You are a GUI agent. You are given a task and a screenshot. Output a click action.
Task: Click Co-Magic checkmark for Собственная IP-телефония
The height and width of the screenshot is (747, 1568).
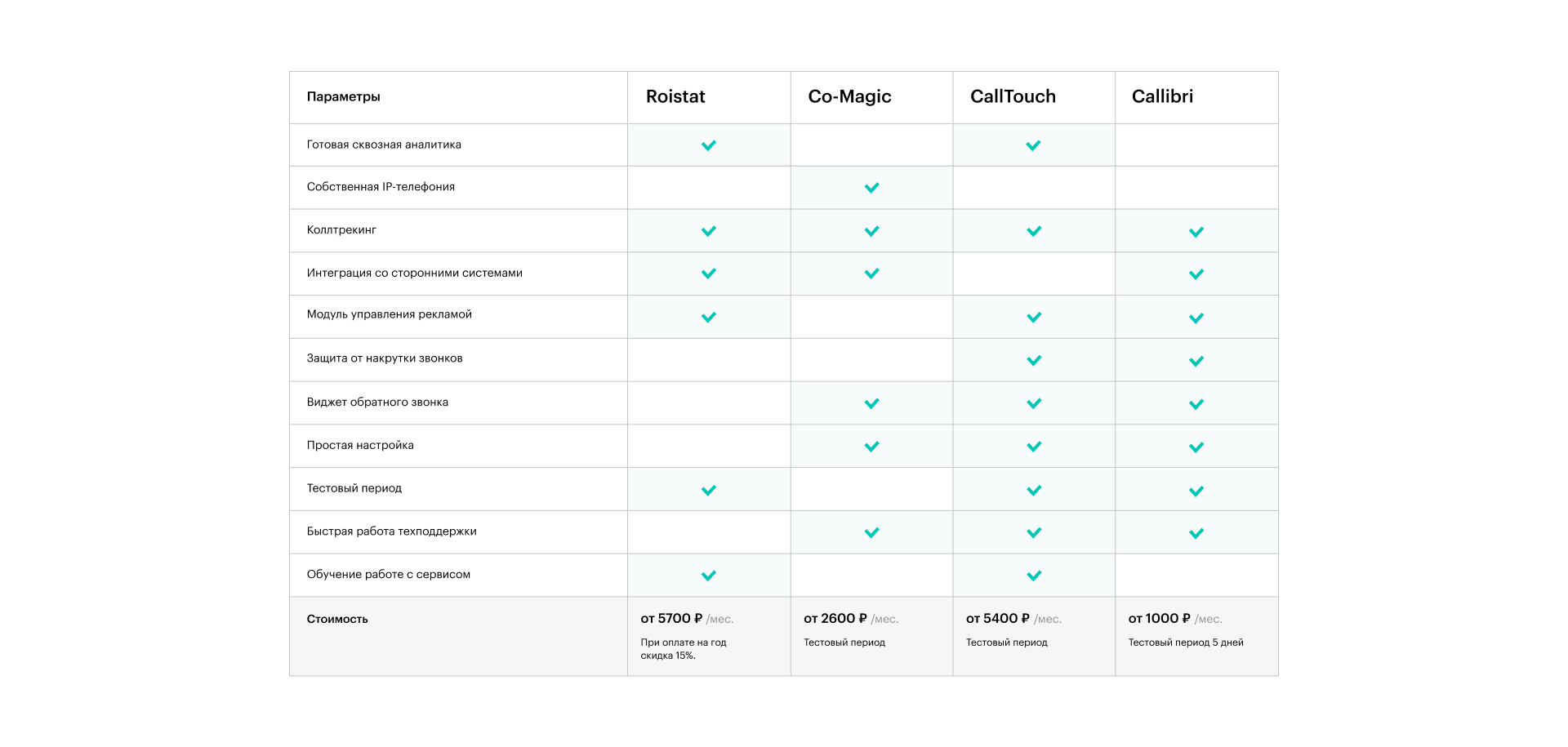point(871,188)
